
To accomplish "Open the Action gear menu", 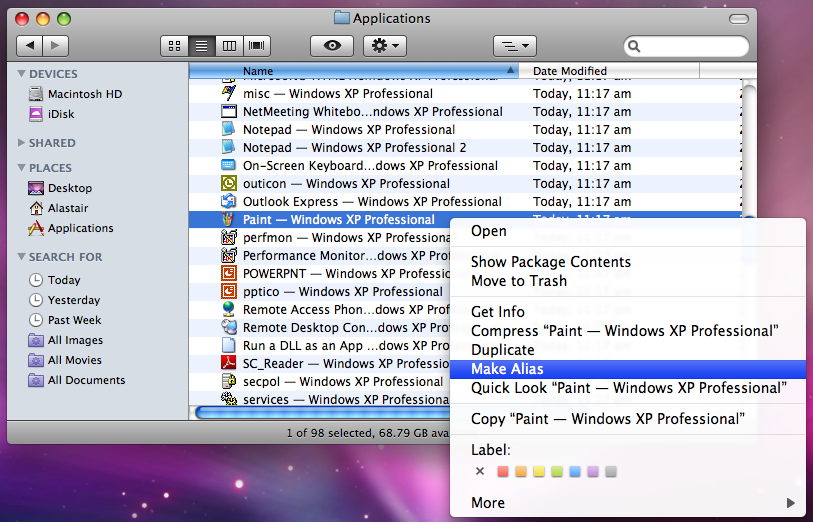I will click(385, 46).
